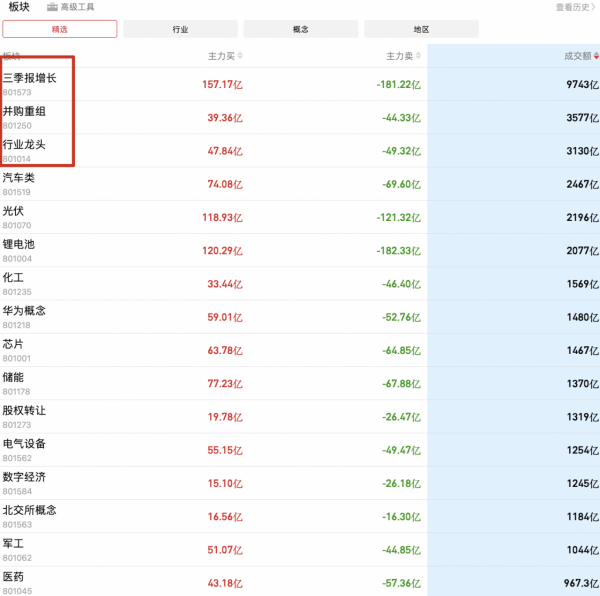The height and width of the screenshot is (596, 600).
Task: Sort by 主力买 arrows
Action: 240,56
